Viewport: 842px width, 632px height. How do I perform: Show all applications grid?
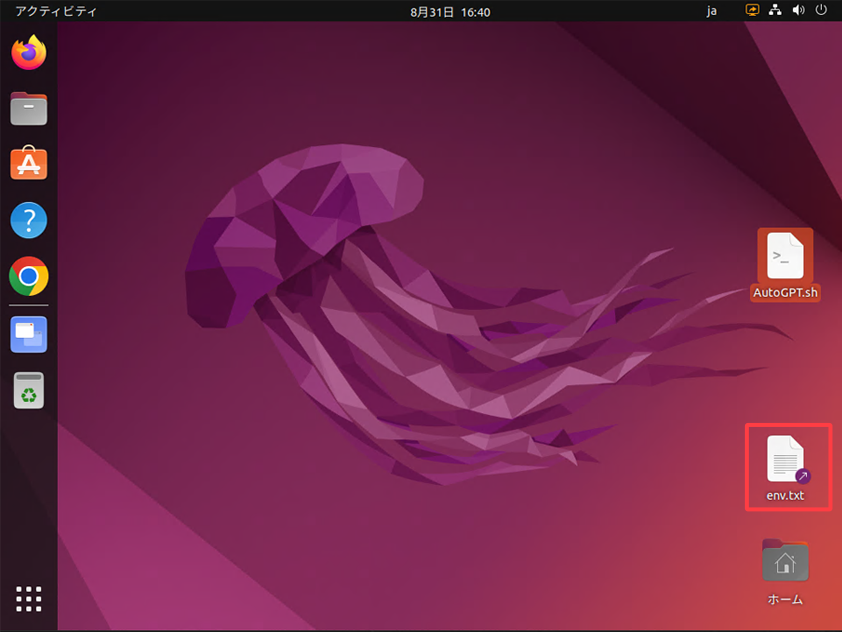[x=29, y=598]
